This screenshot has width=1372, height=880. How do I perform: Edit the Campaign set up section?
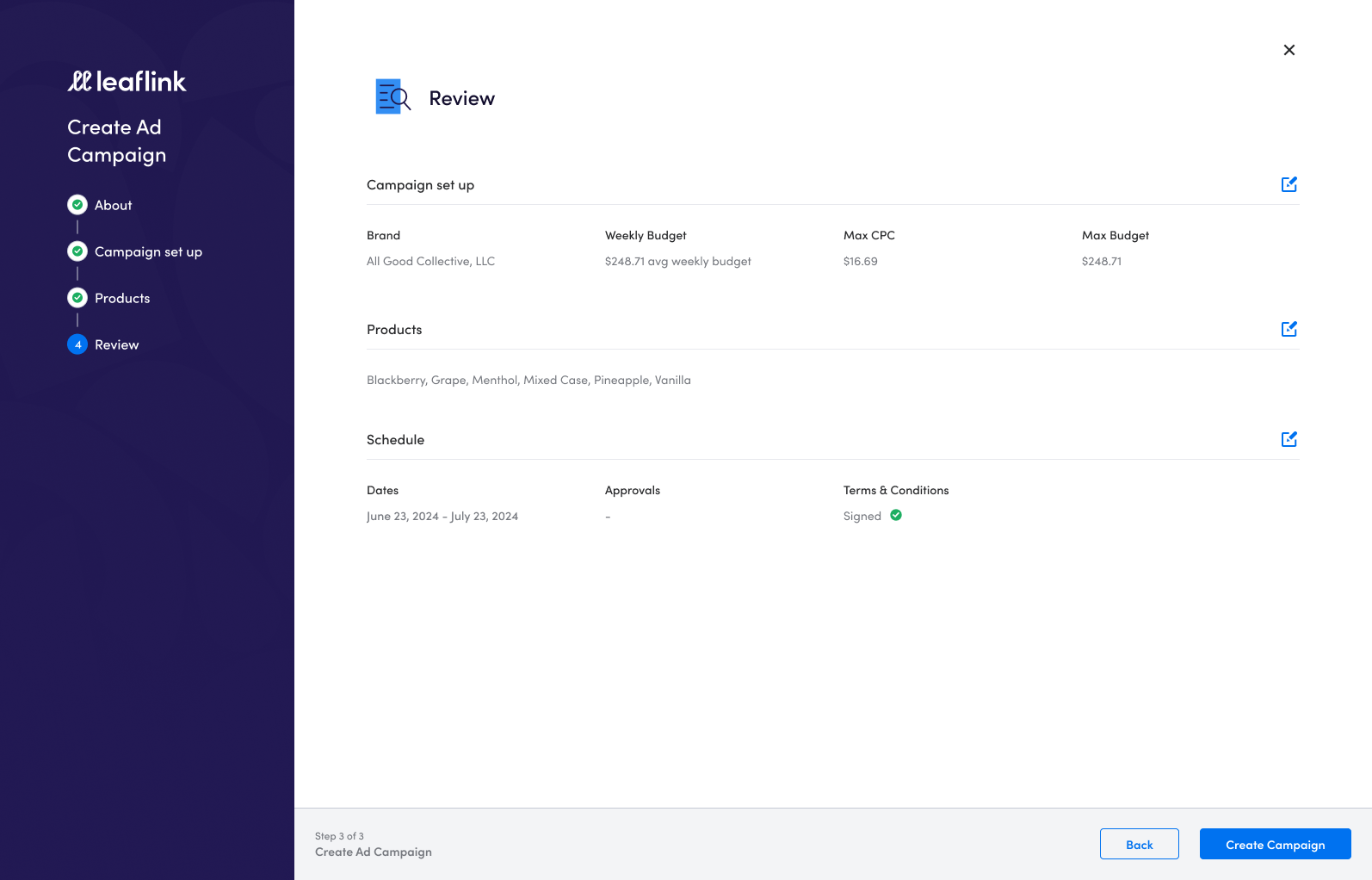(1289, 184)
